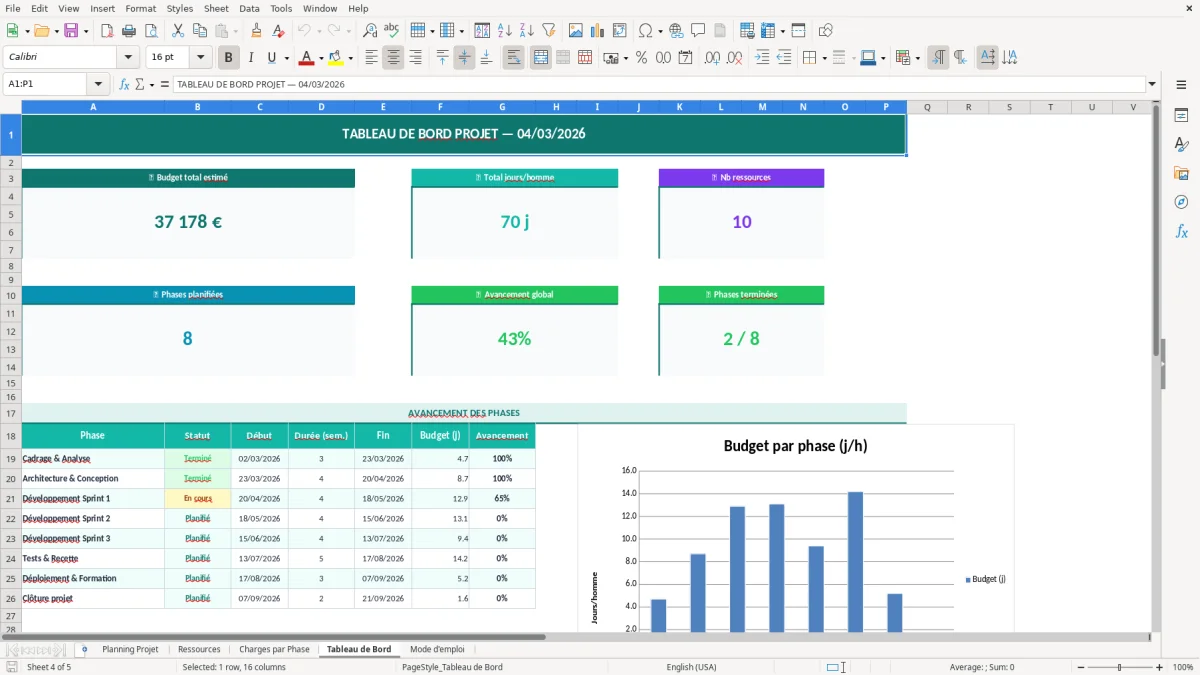
Task: Click row header 17
Action: tap(11, 413)
